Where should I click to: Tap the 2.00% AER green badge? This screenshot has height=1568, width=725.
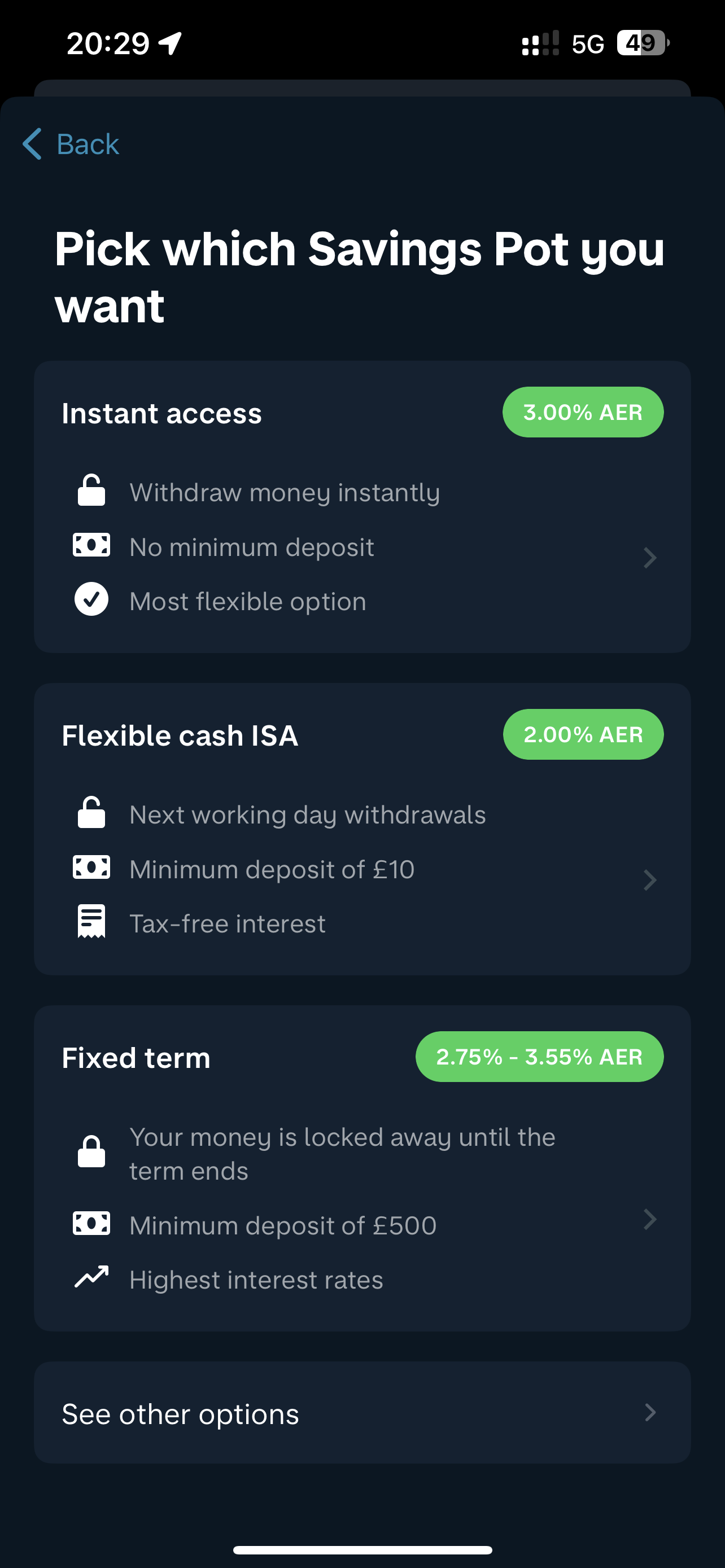(x=583, y=734)
